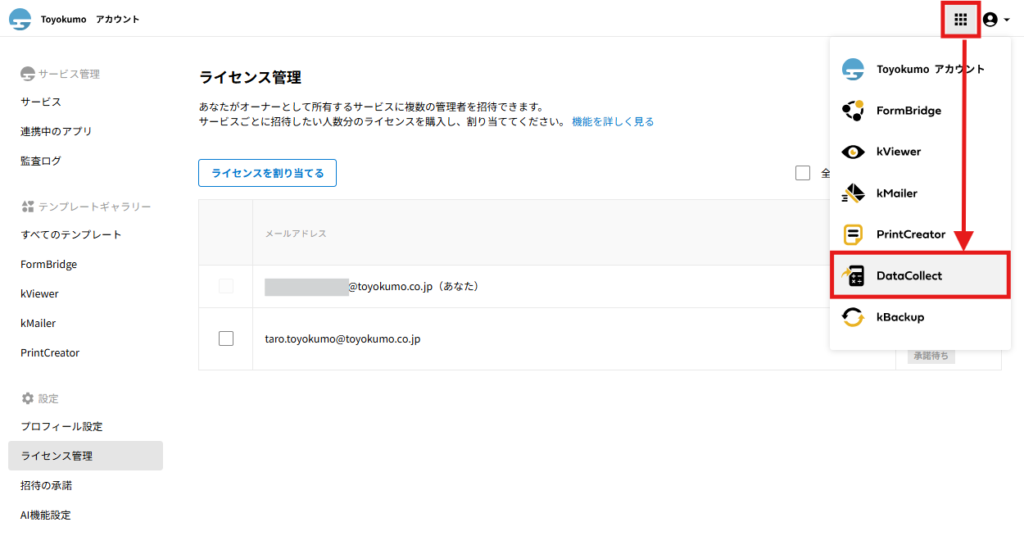Image resolution: width=1024 pixels, height=536 pixels.
Task: Open the app launcher grid icon
Action: (960, 19)
